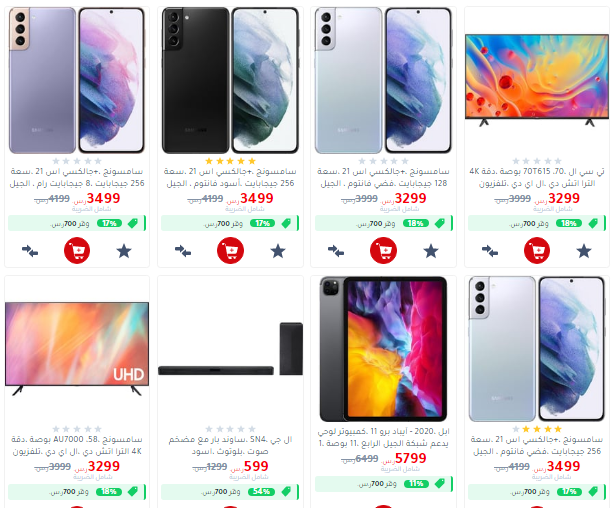Click five-star rating of black Galaxy S21+
Screen dimensions: 615x508
point(230,161)
